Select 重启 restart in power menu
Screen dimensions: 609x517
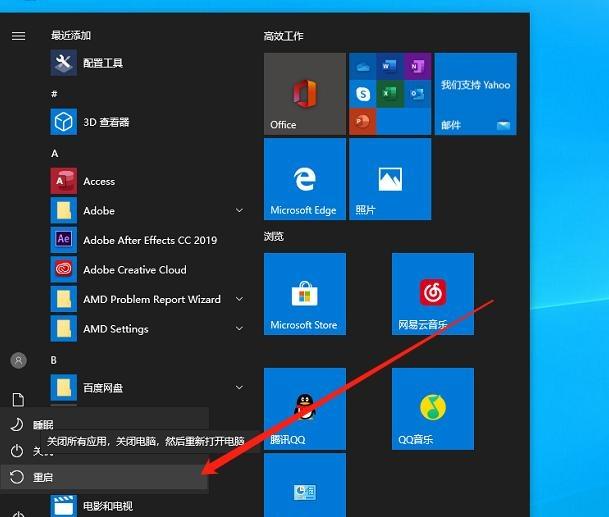tap(104, 477)
